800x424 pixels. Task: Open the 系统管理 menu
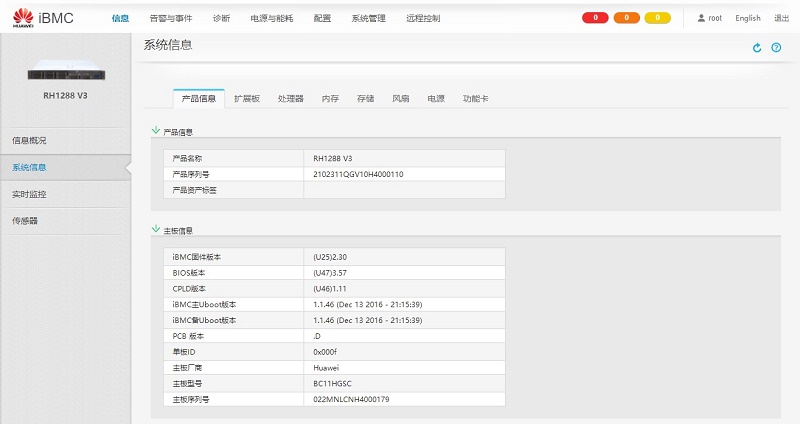point(368,18)
